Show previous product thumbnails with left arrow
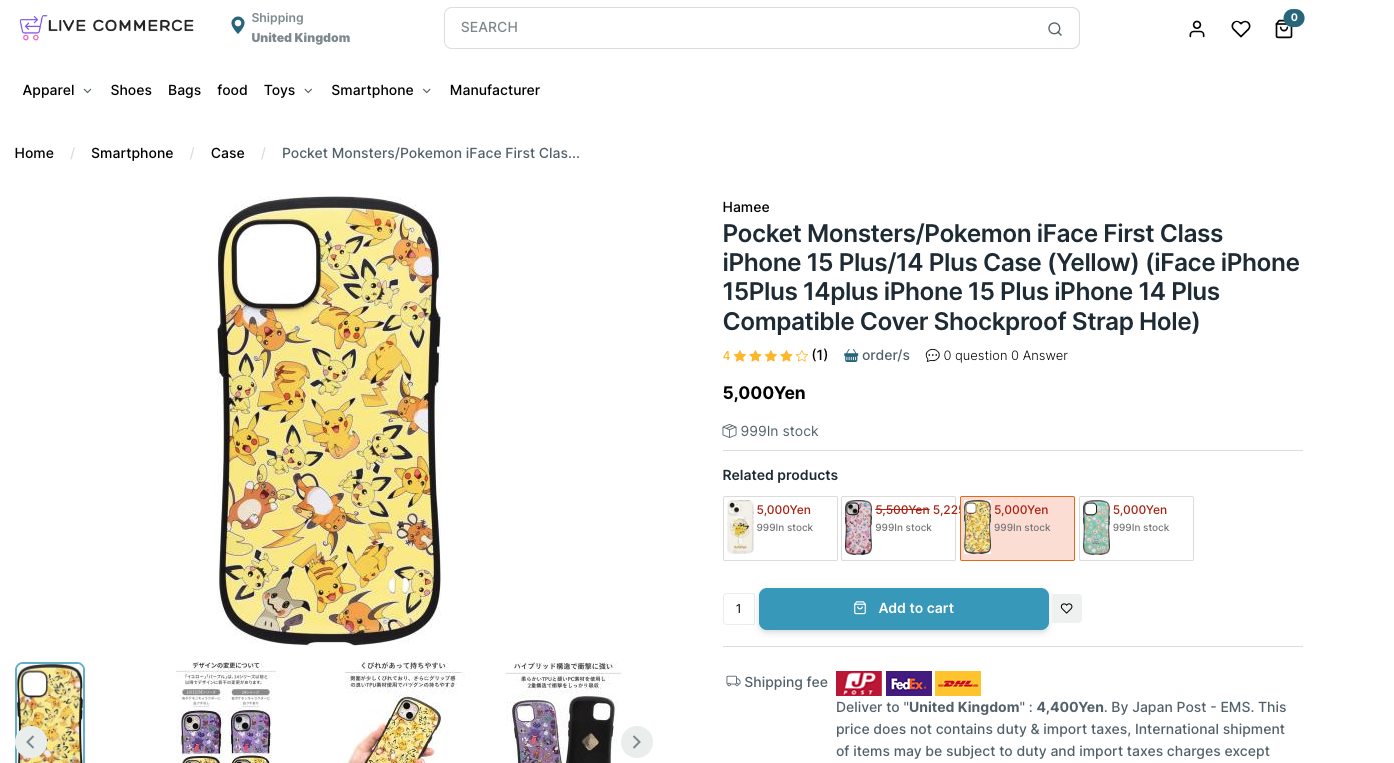Screen dimensions: 1394x763 click(31, 742)
